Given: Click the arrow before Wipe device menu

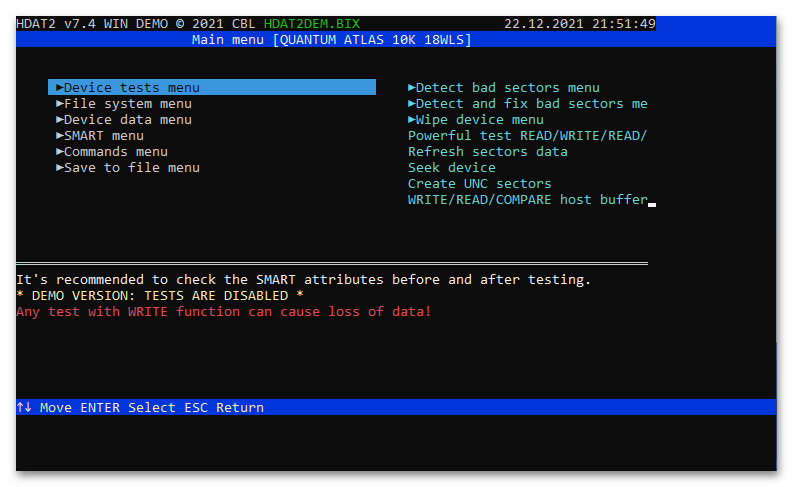Looking at the screenshot, I should click(412, 120).
